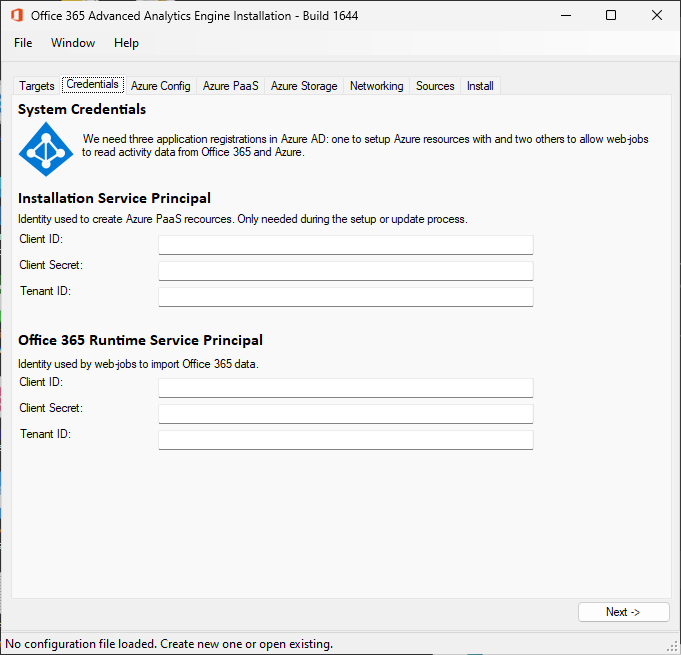
Task: Click 'Identity used to create Azure PaaS' text
Action: click(243, 219)
